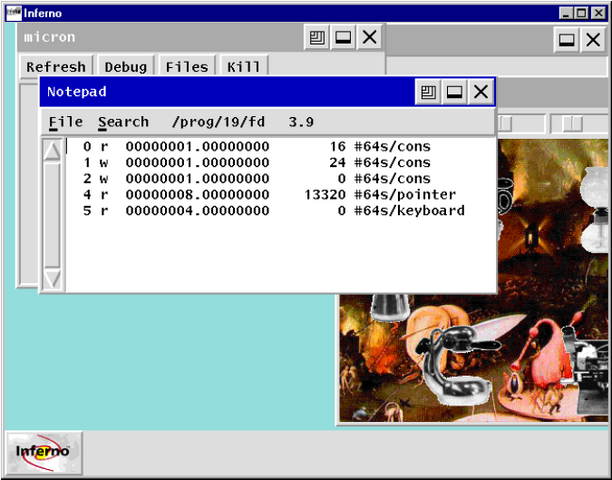Open the File menu in Notepad
The width and height of the screenshot is (612, 480).
(x=66, y=122)
